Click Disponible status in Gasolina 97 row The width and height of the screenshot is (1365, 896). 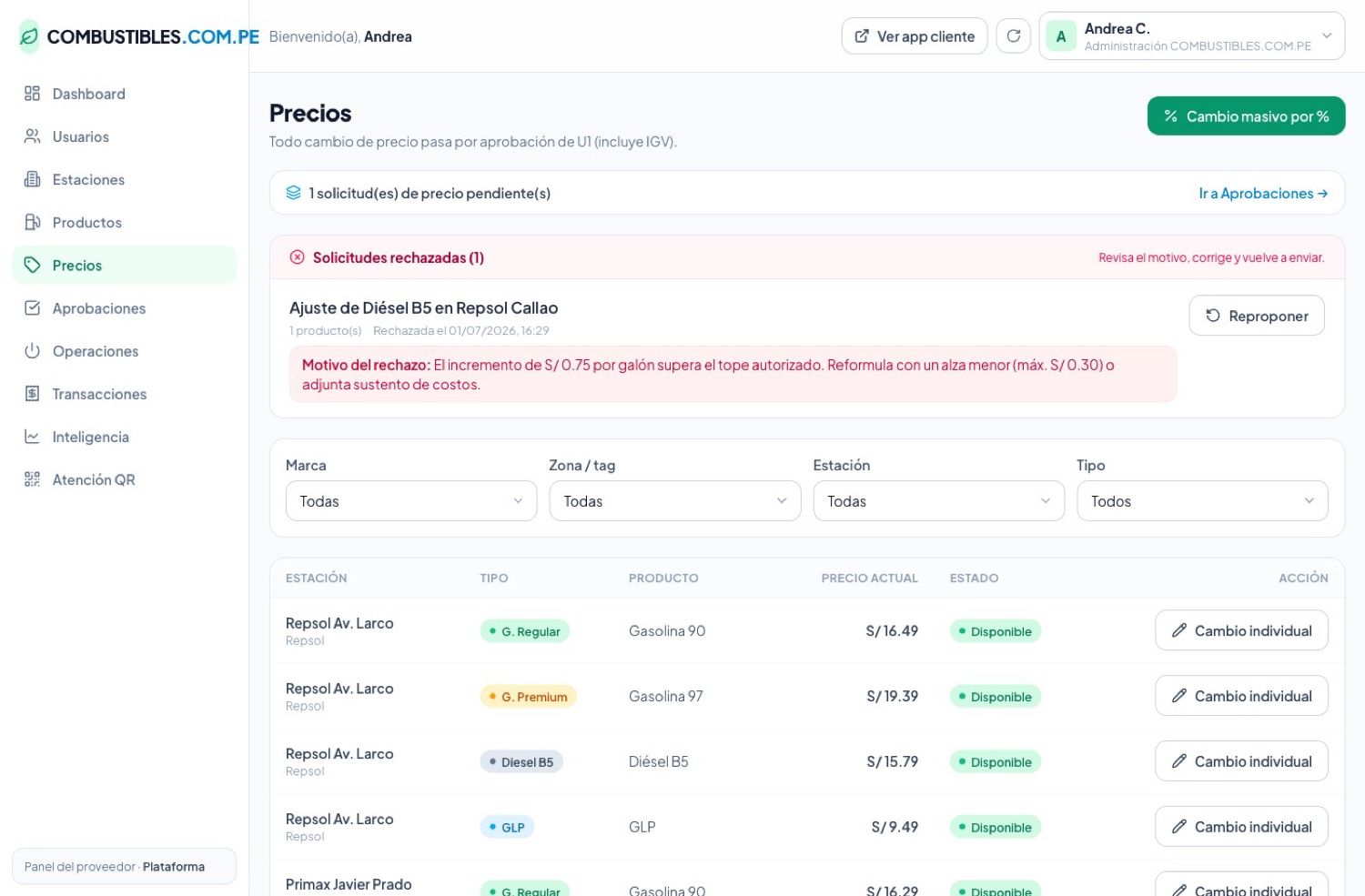(x=995, y=697)
